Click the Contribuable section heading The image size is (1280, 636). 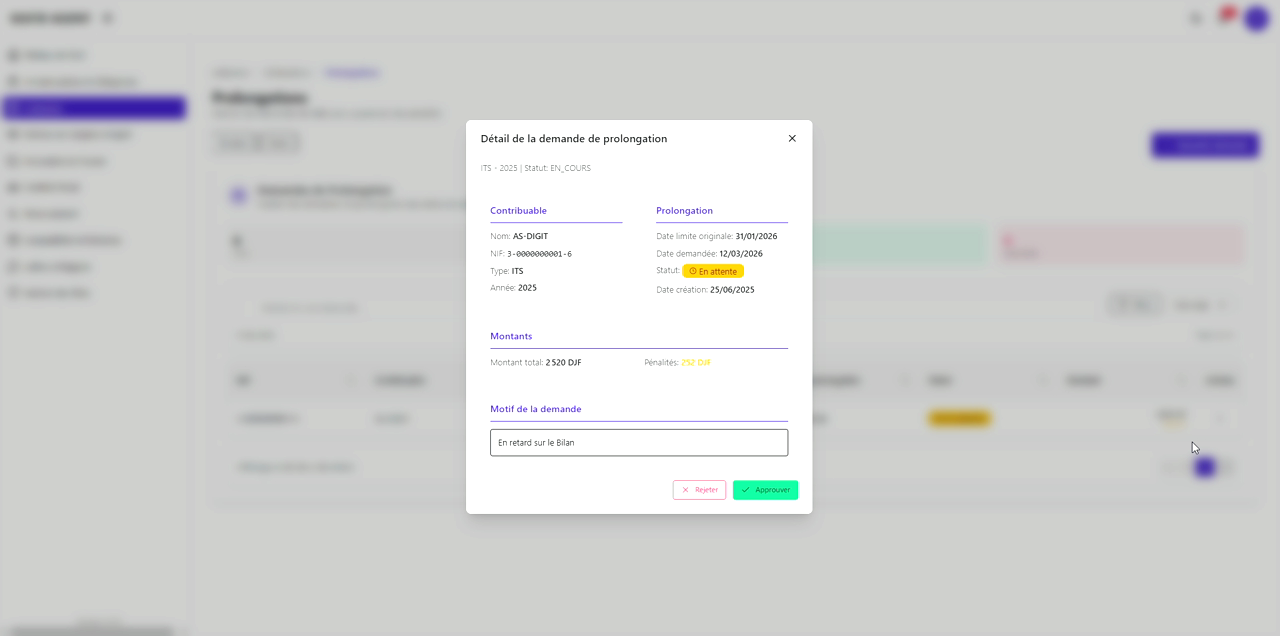pos(518,211)
